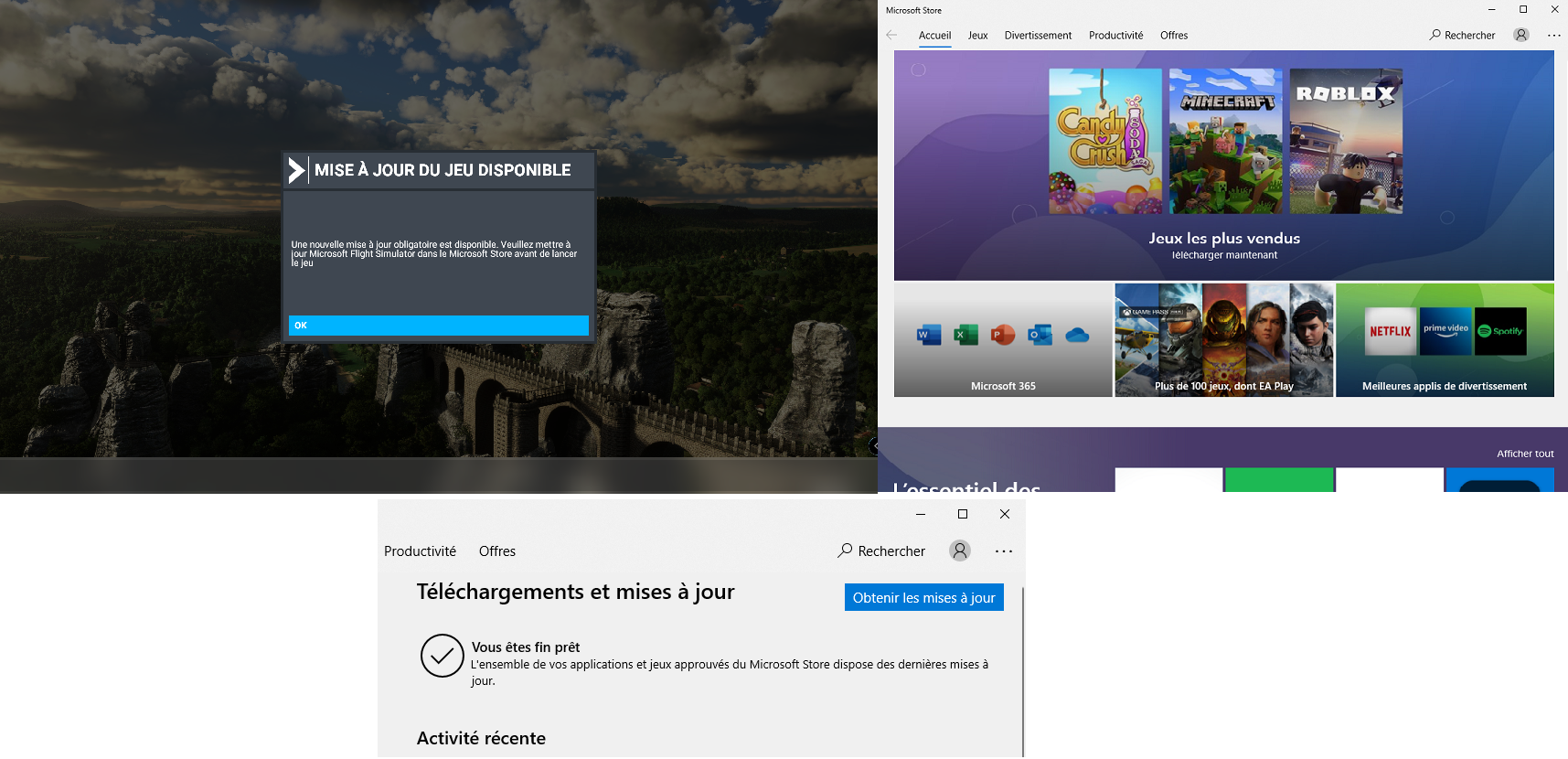This screenshot has height=759, width=1568.
Task: Select the Netflix logo
Action: click(1391, 331)
